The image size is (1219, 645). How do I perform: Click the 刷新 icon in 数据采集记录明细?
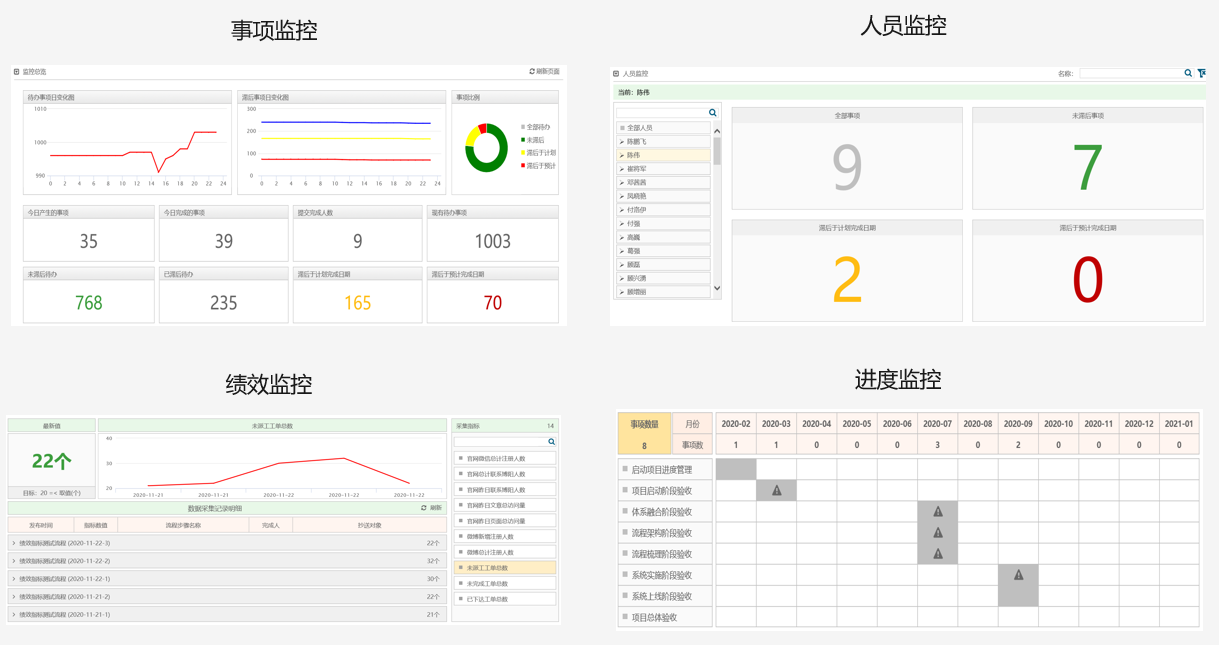[x=424, y=508]
